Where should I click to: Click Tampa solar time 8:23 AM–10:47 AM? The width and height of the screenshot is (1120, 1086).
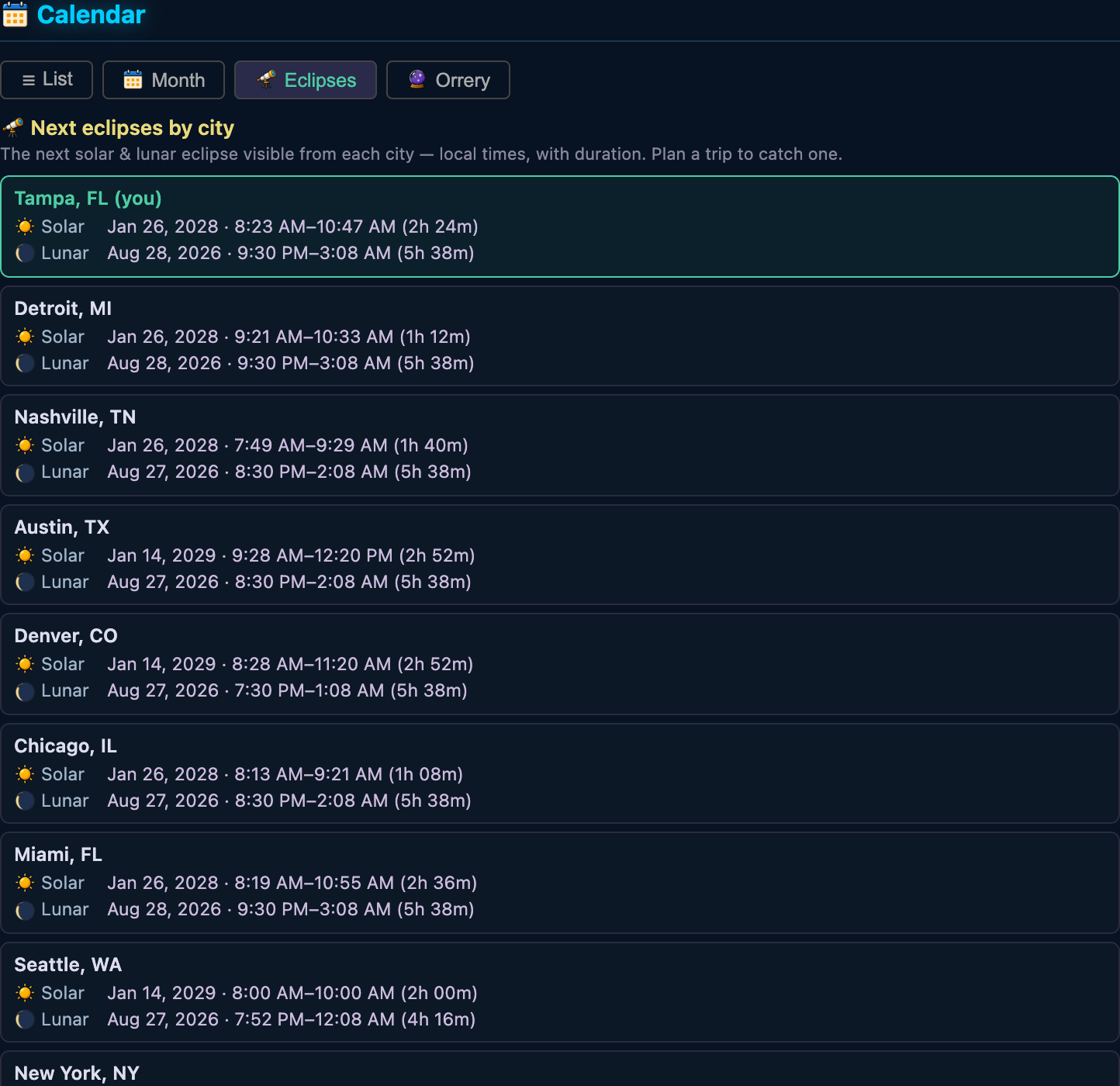(315, 227)
